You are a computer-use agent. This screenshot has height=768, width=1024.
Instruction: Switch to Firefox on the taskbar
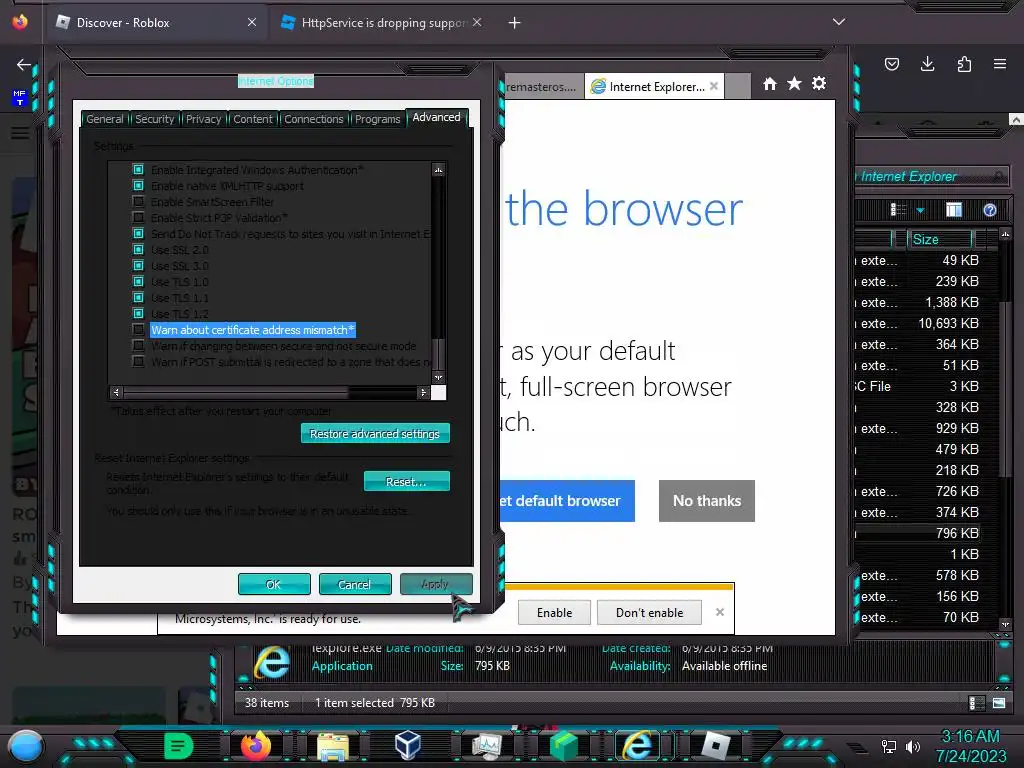(x=255, y=746)
